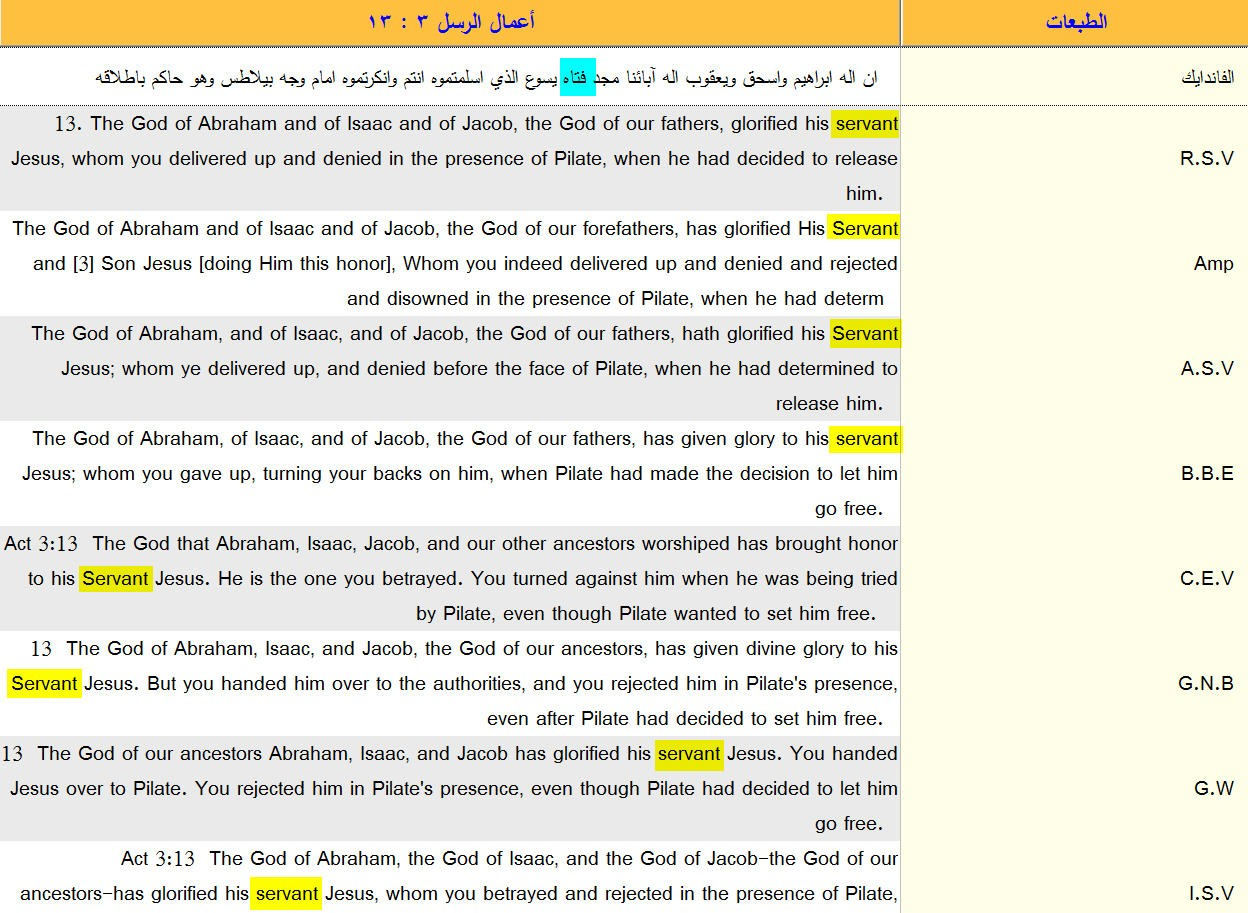
Task: Click 'go free.' ending the G.W verse
Action: point(849,824)
